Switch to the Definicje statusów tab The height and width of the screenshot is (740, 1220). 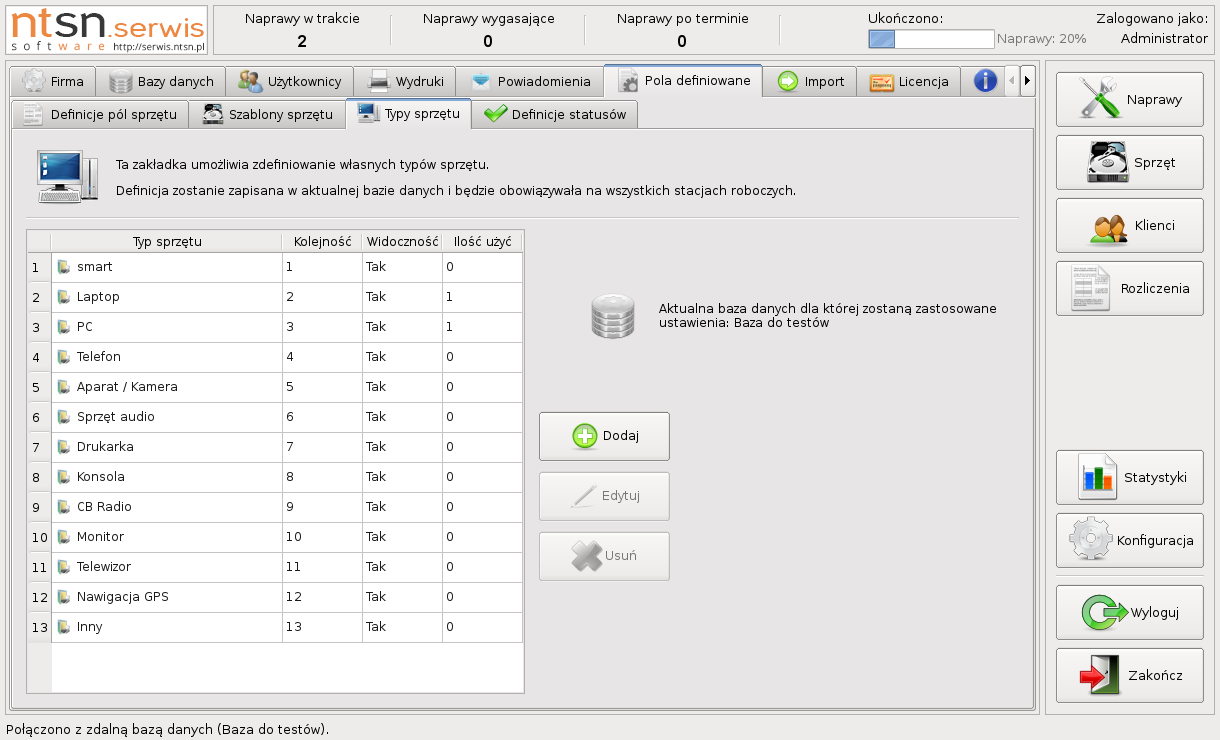tap(555, 114)
